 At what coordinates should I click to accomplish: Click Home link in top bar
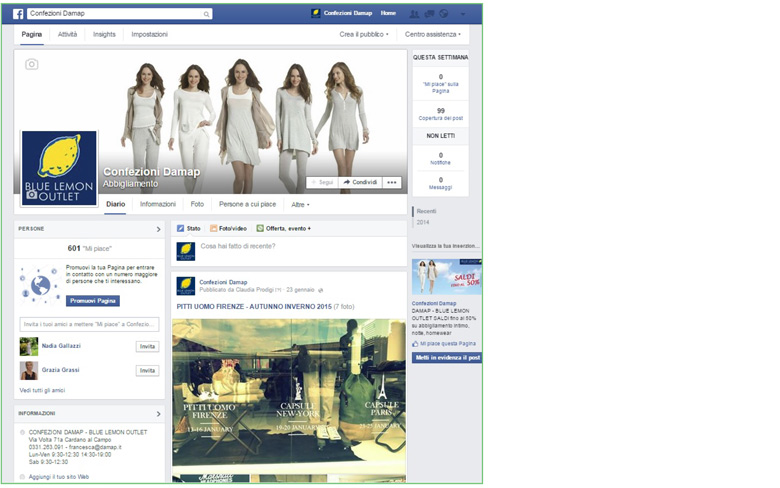tap(389, 13)
